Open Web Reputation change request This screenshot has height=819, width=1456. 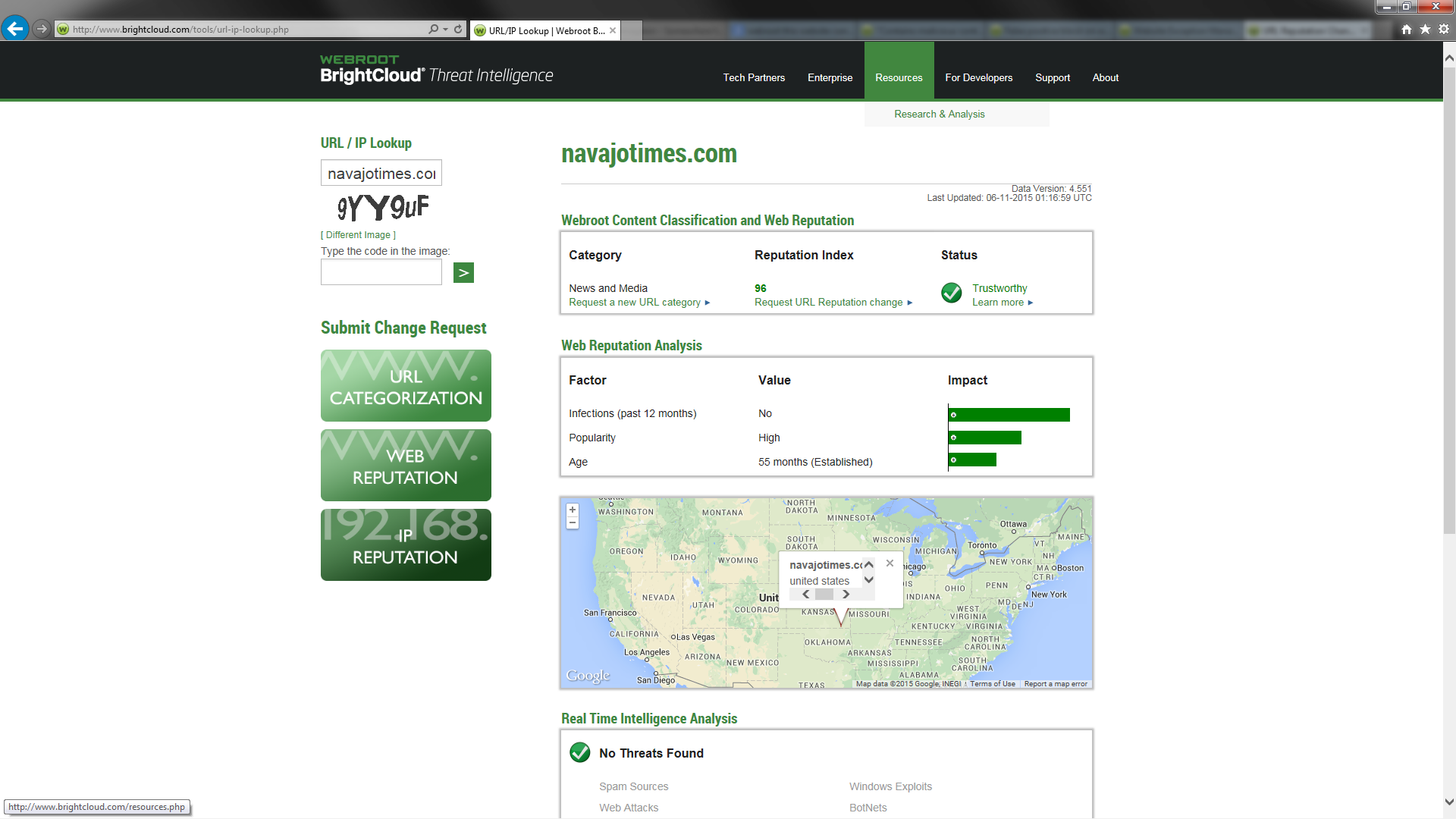[x=406, y=465]
